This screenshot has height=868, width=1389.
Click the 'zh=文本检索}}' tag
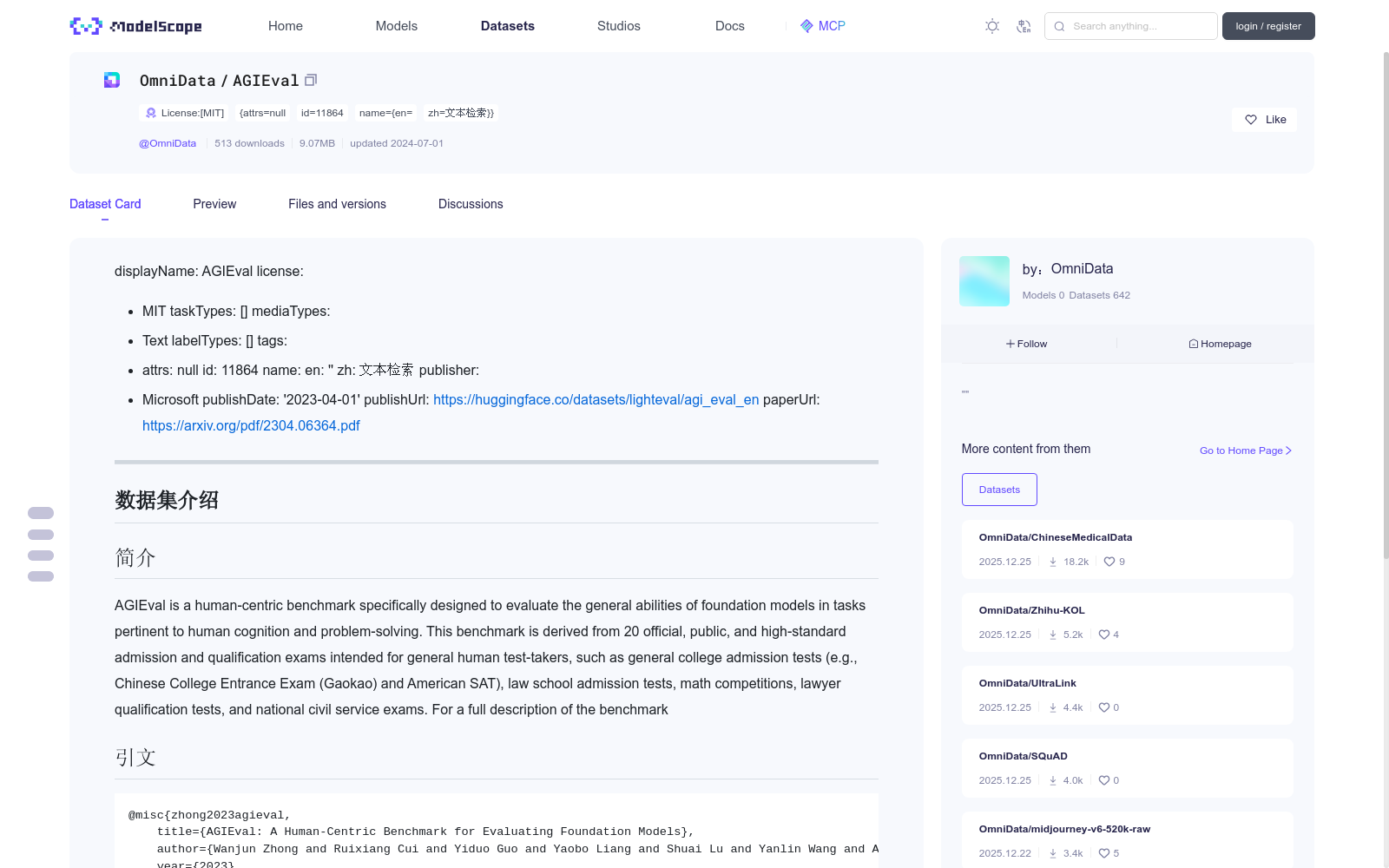[461, 113]
